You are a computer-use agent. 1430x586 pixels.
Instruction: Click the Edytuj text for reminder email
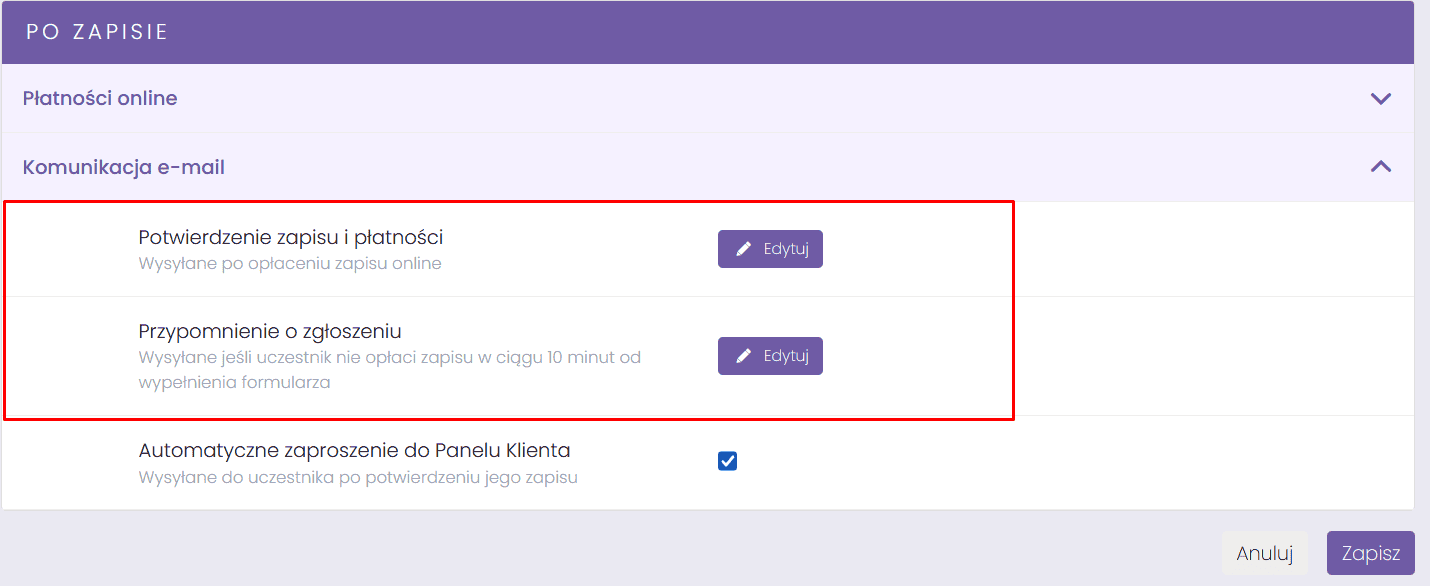point(786,356)
